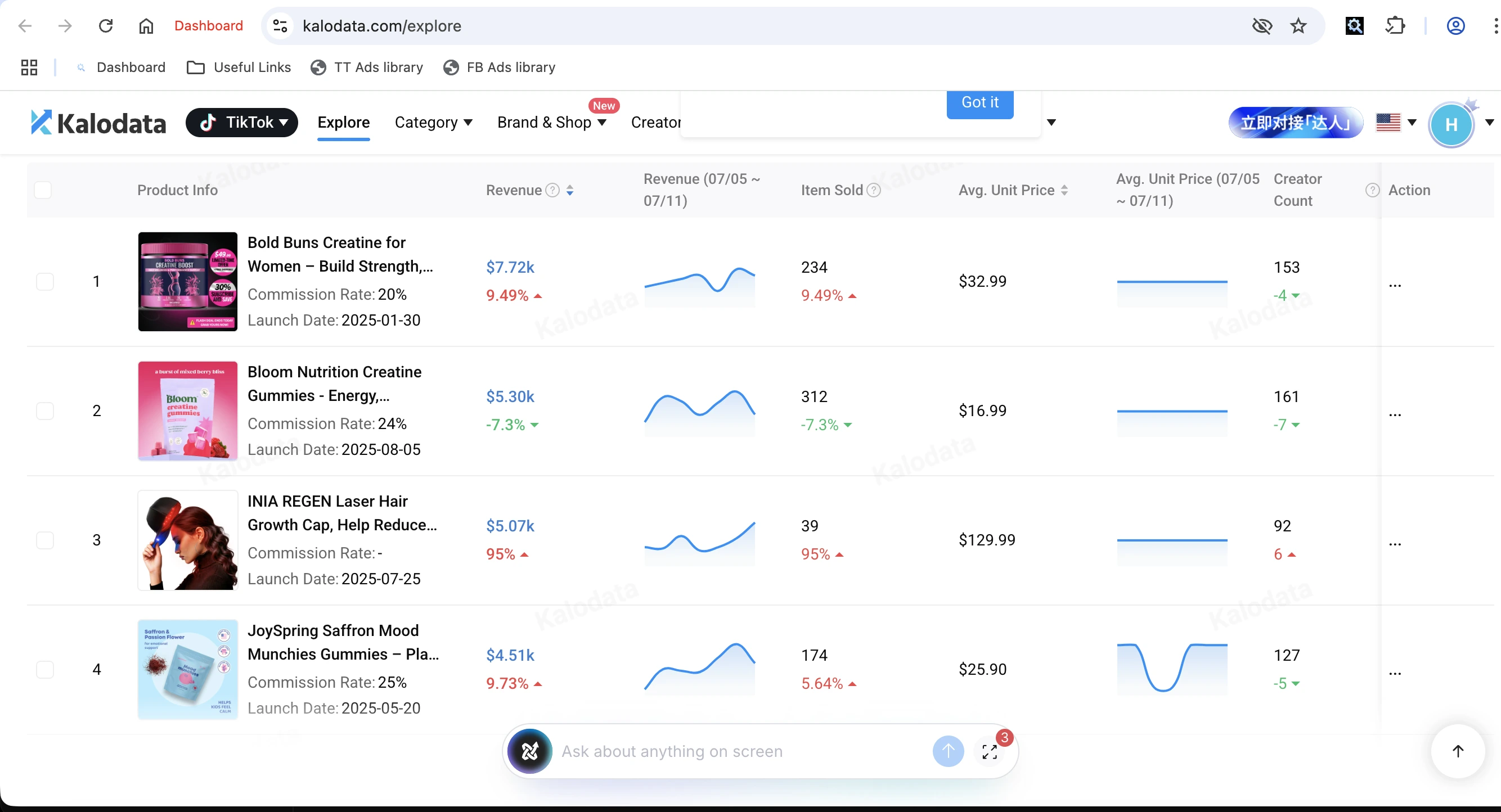Send the assistant question with arrow
This screenshot has height=812, width=1501.
pyautogui.click(x=948, y=751)
